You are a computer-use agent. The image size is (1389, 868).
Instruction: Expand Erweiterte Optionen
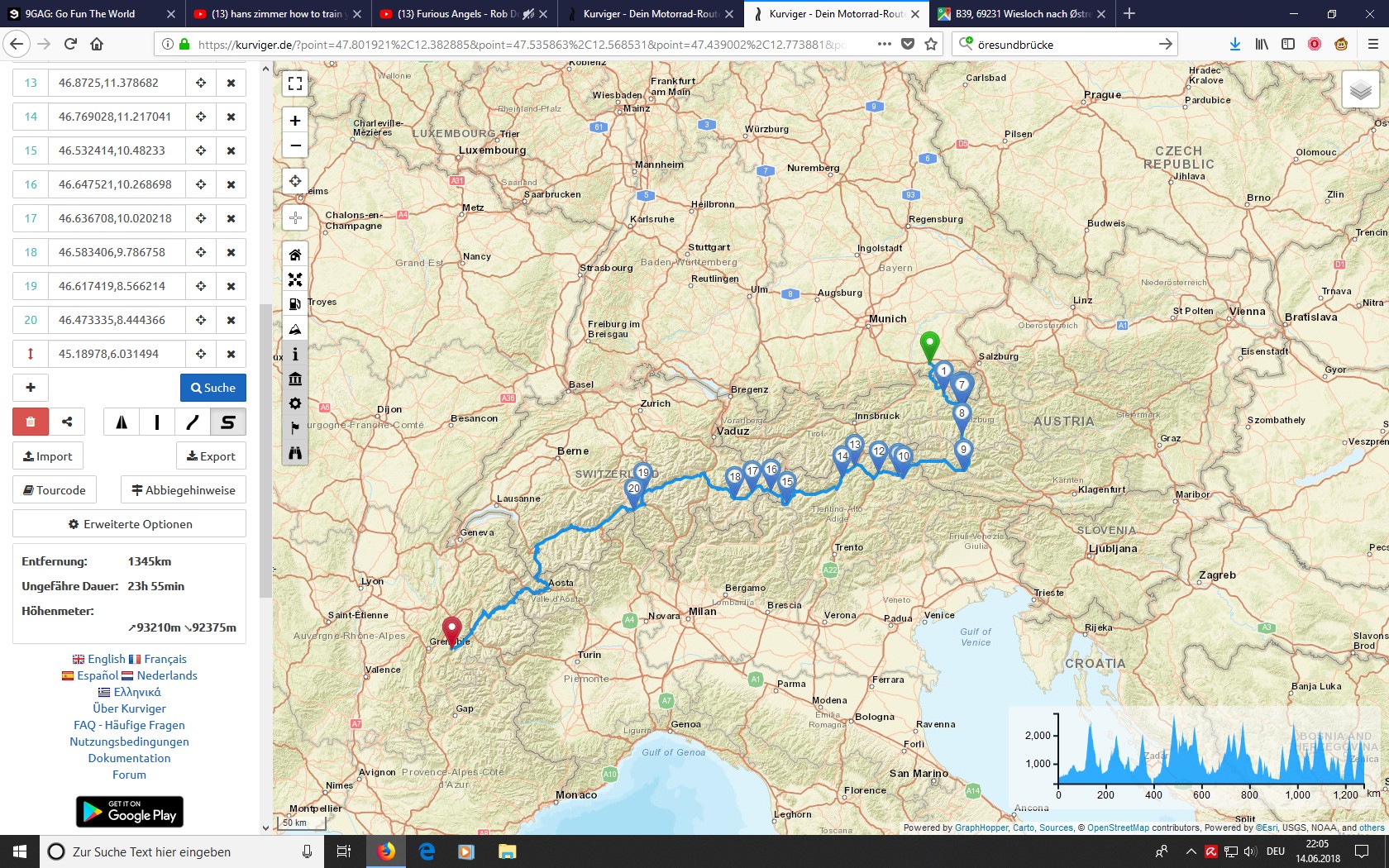pyautogui.click(x=130, y=524)
